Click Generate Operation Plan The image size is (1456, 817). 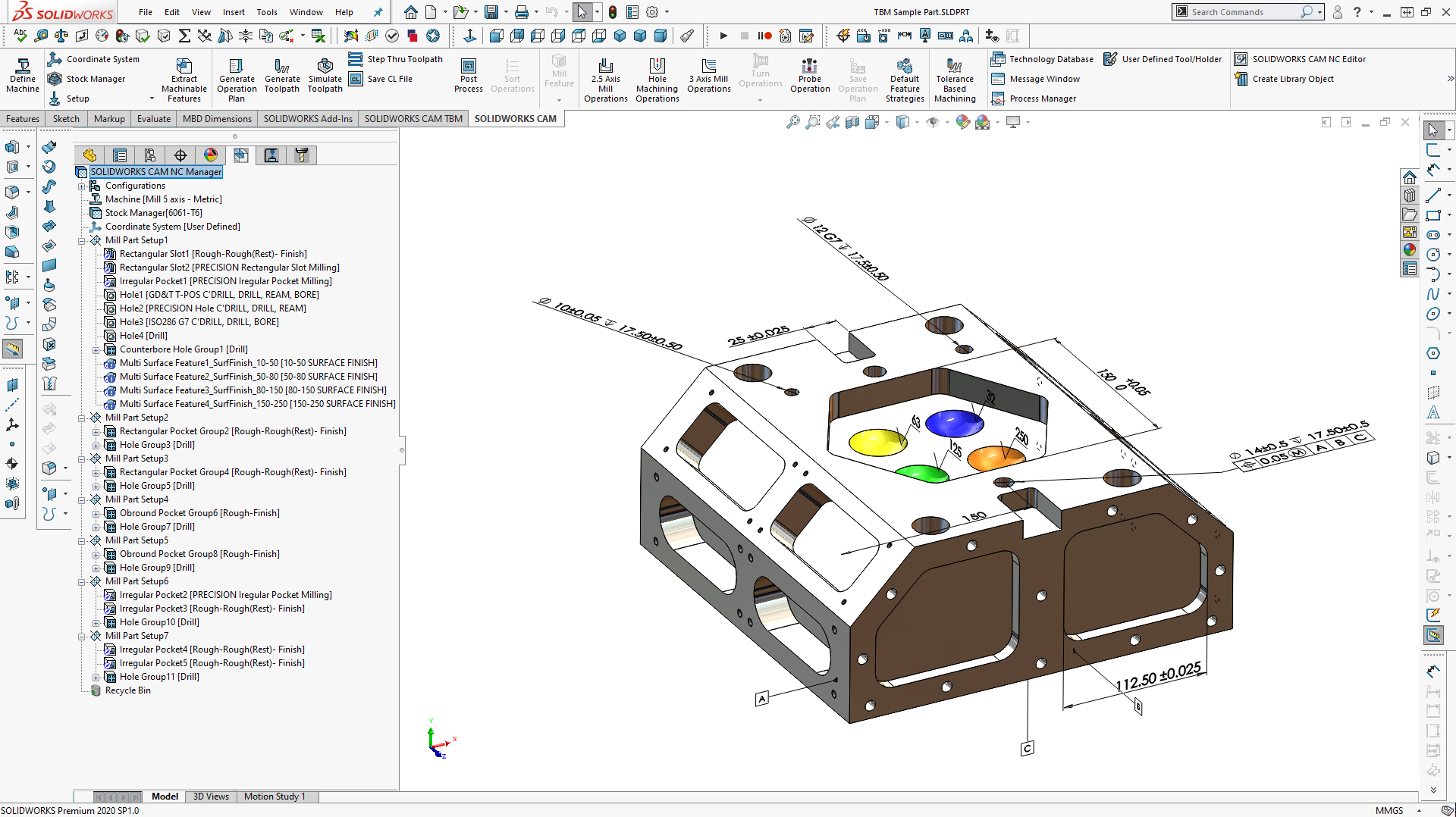237,80
